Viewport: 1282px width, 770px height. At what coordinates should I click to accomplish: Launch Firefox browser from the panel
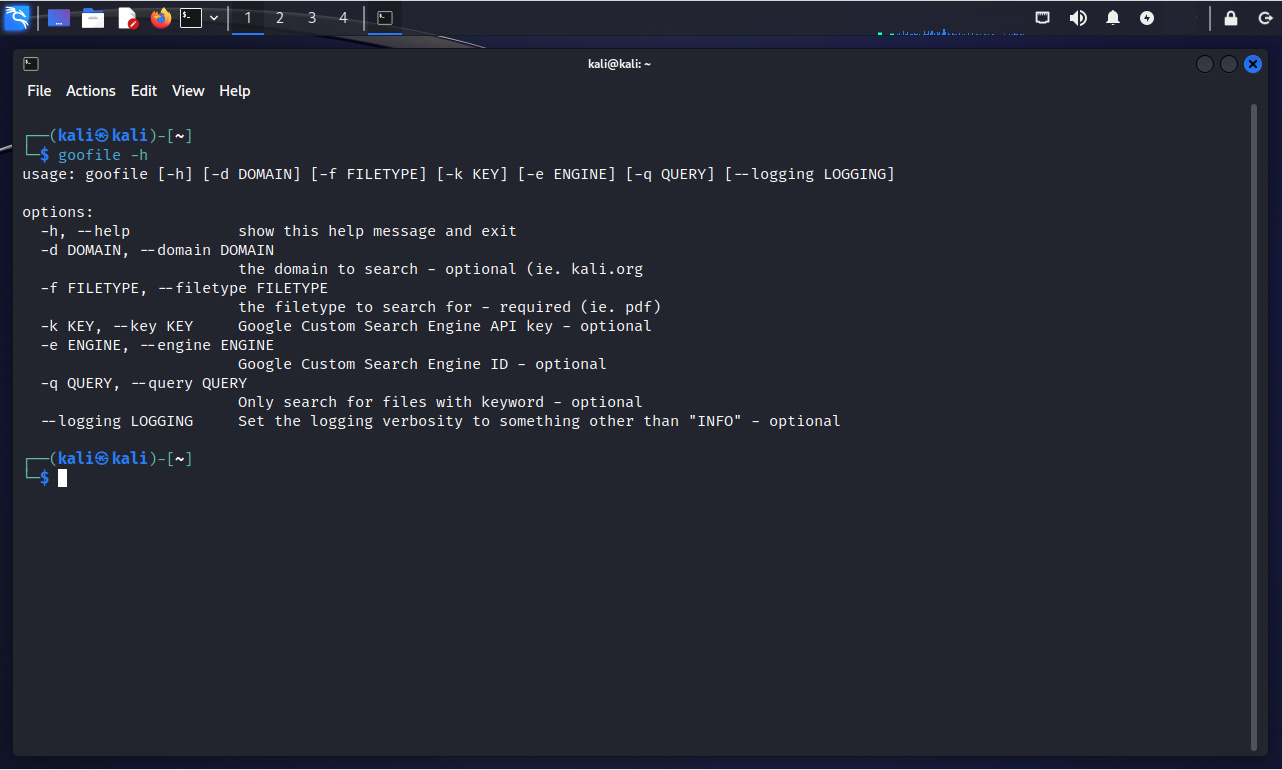click(x=161, y=18)
